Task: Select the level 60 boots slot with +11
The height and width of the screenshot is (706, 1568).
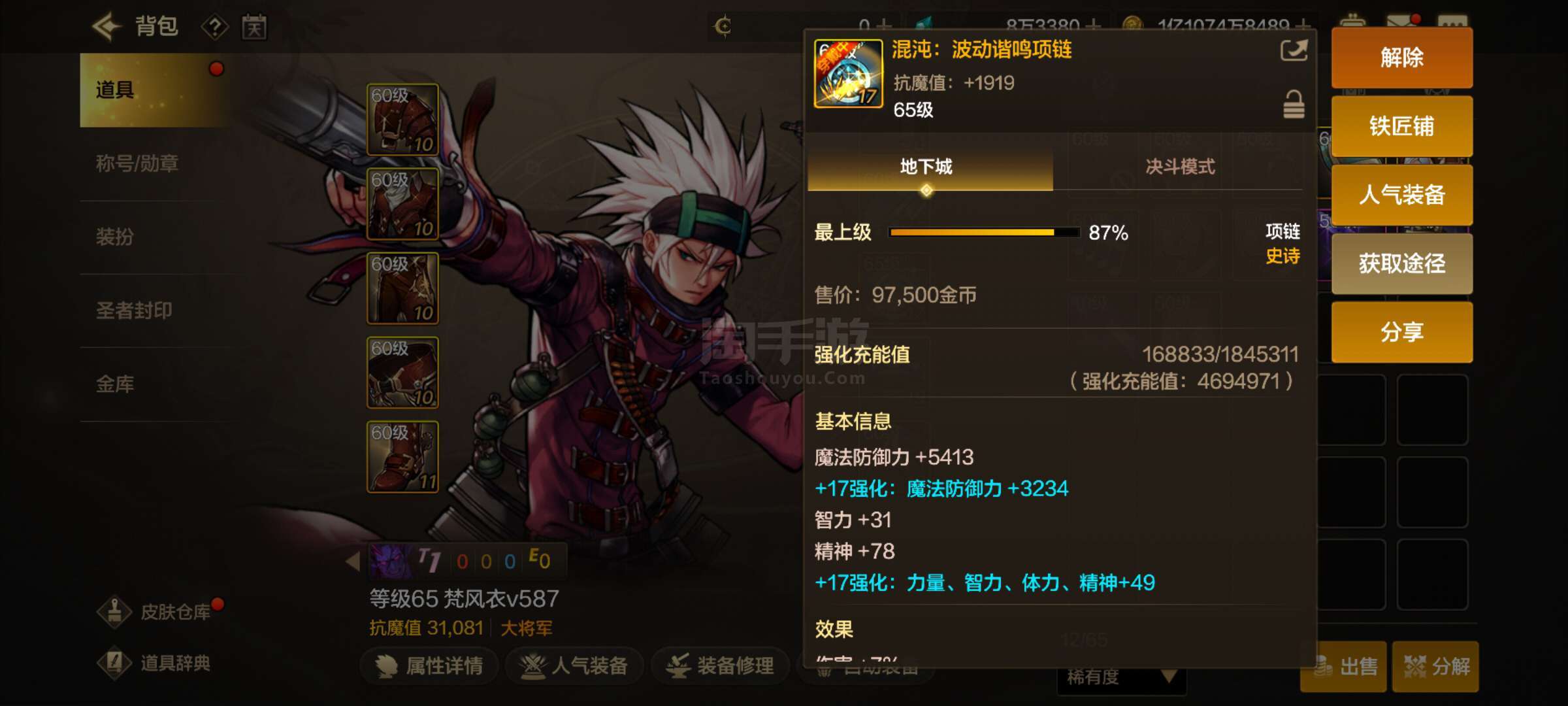Action: [402, 456]
